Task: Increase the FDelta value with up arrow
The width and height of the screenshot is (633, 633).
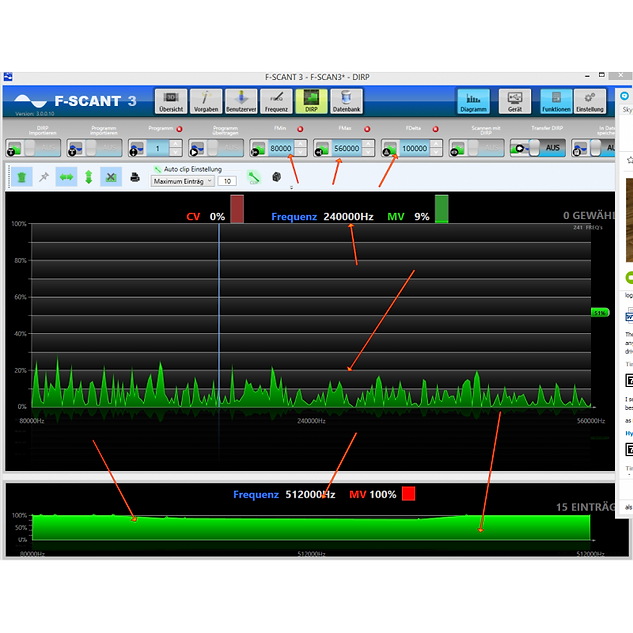Action: pyautogui.click(x=436, y=144)
